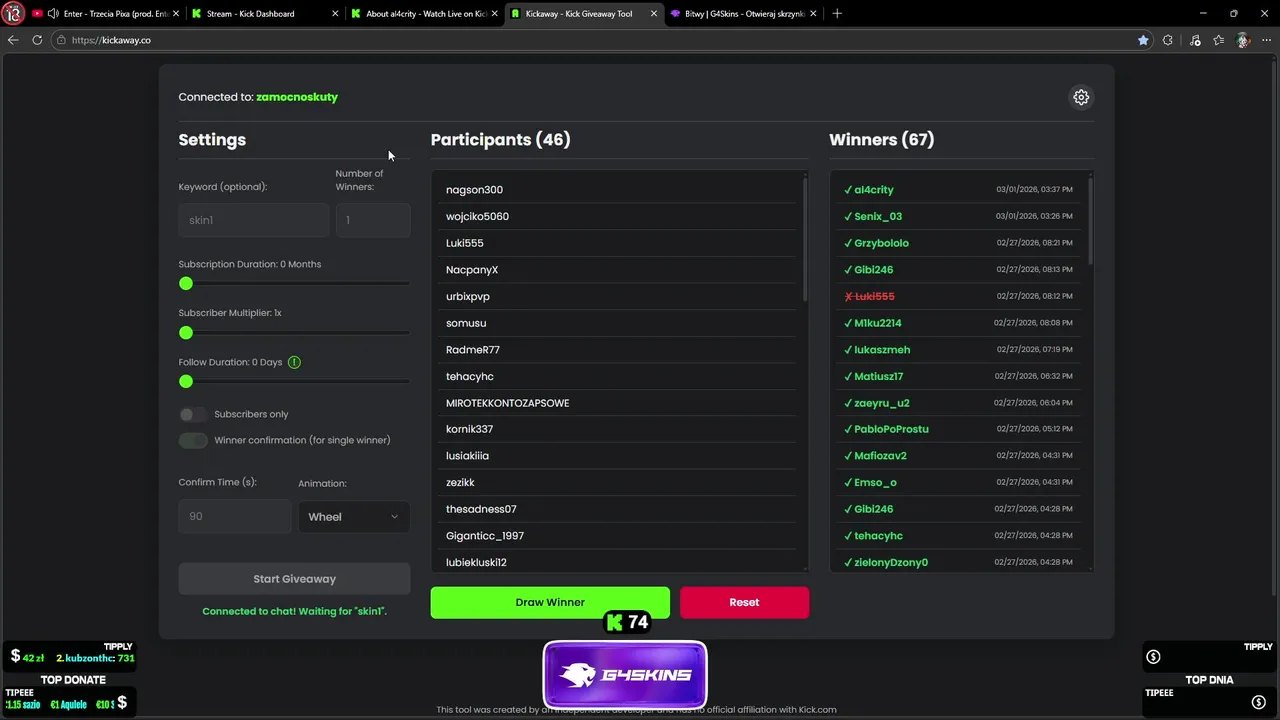Viewport: 1280px width, 720px height.
Task: Click the Tipeee dollar icon at bottom right
Action: (x=1259, y=703)
